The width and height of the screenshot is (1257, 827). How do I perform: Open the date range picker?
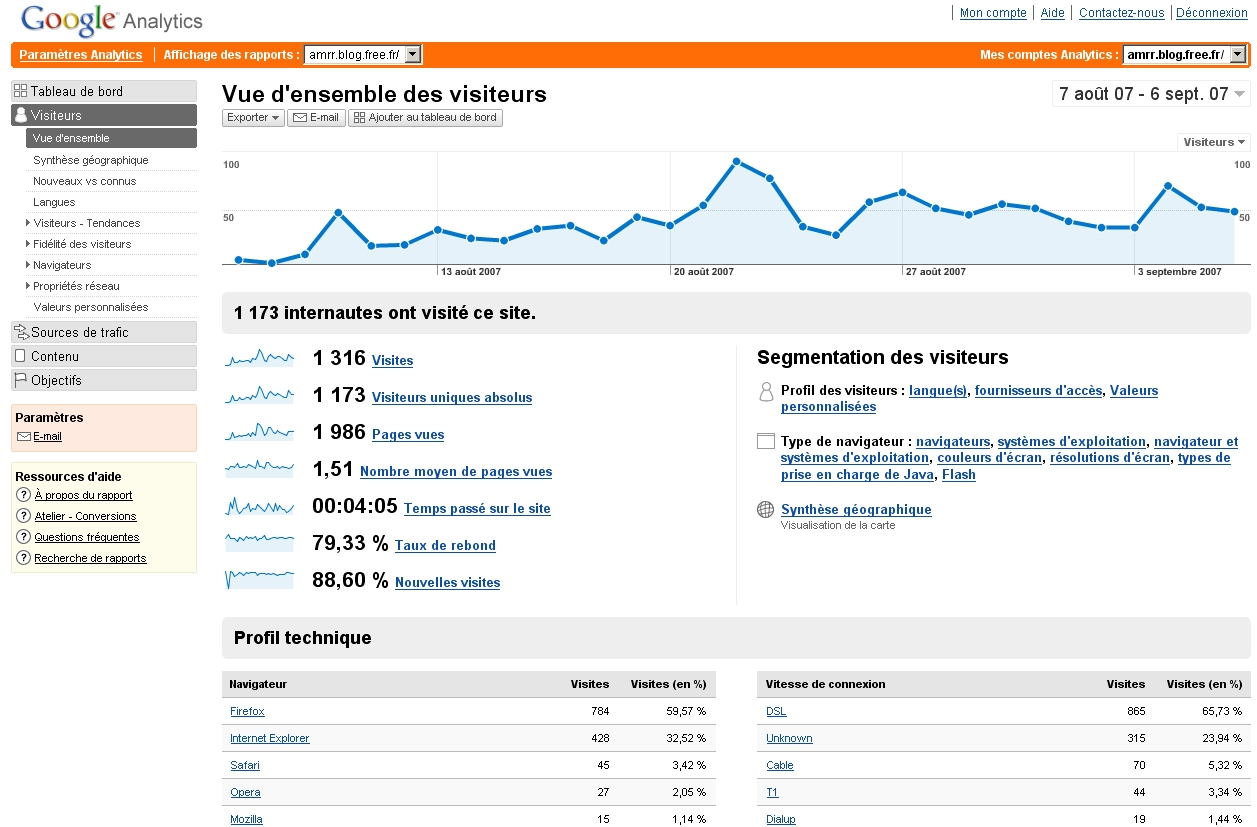coord(1152,94)
